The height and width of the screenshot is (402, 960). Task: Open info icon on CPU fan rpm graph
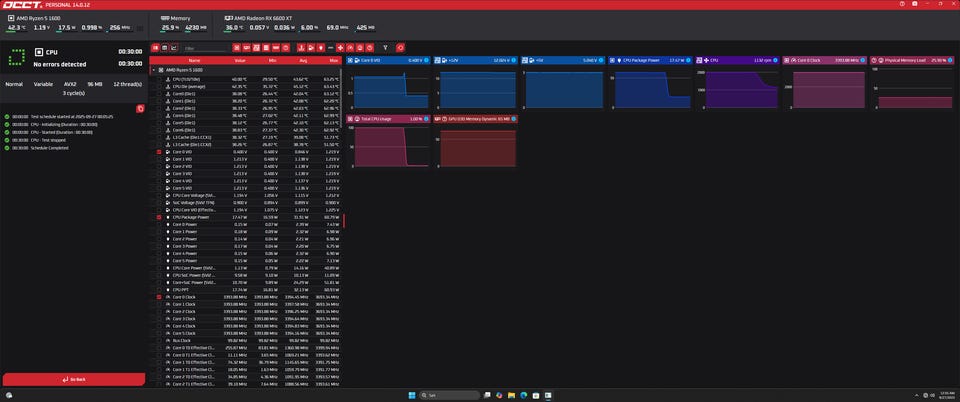pyautogui.click(x=776, y=60)
